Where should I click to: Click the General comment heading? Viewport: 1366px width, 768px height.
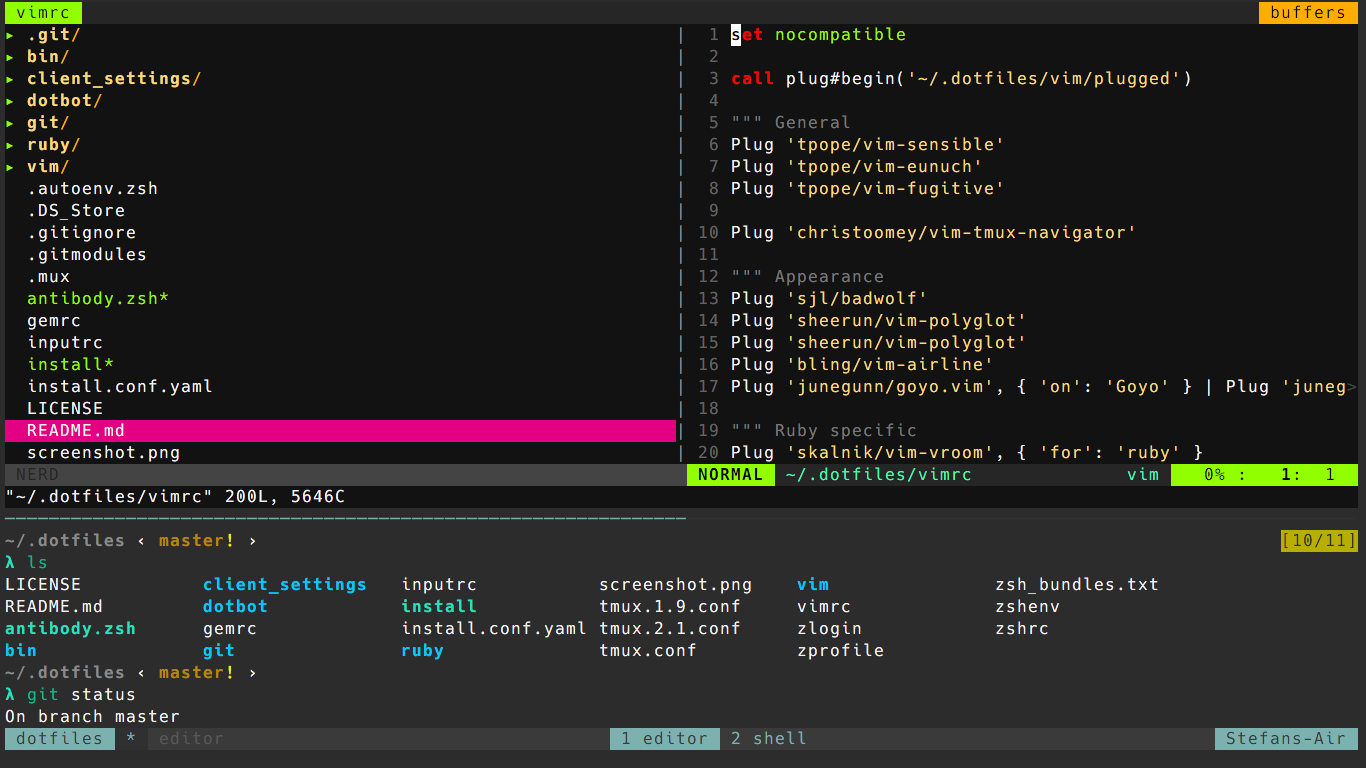coord(790,123)
